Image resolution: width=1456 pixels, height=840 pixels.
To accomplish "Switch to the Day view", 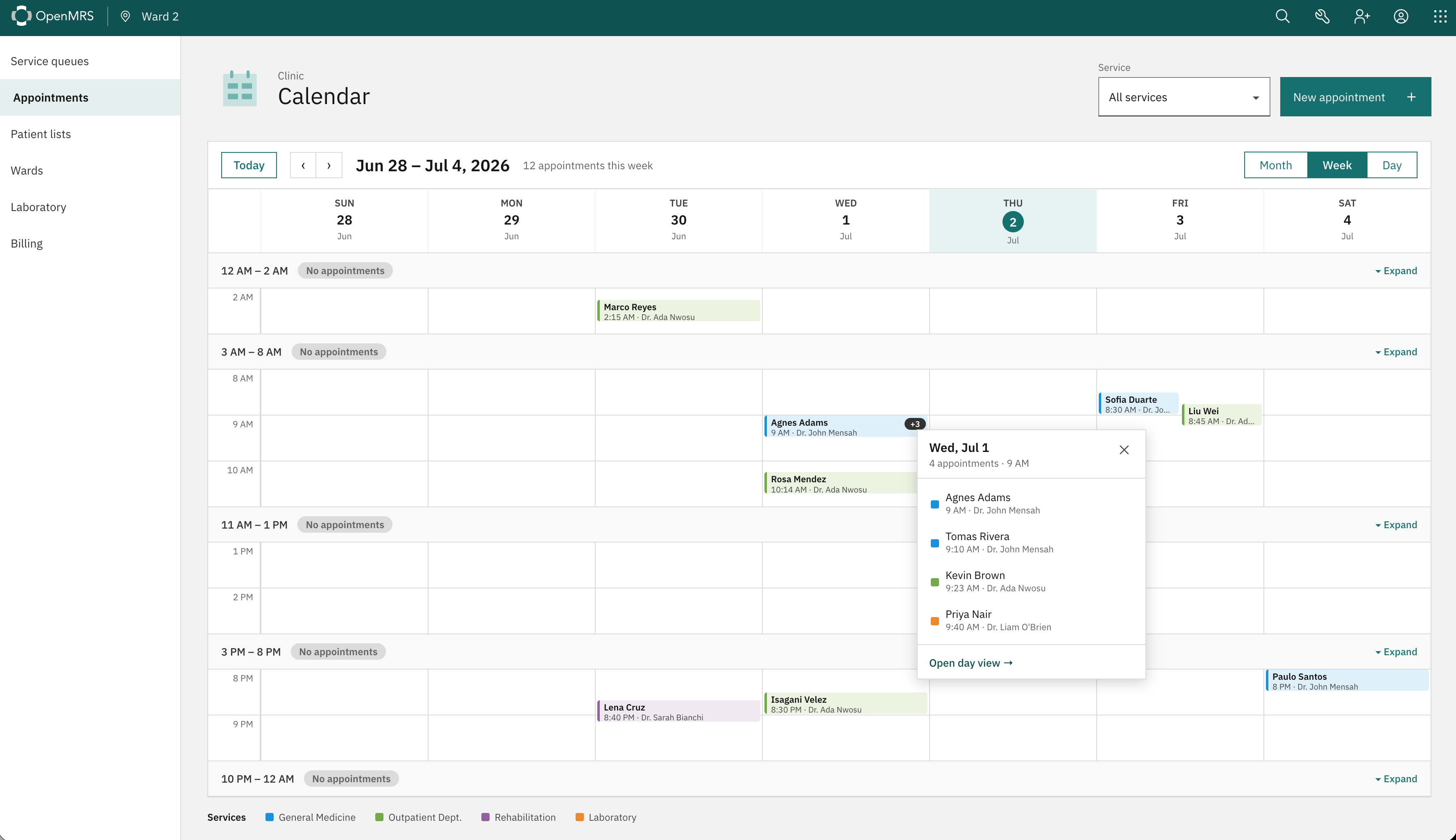I will tap(1391, 165).
